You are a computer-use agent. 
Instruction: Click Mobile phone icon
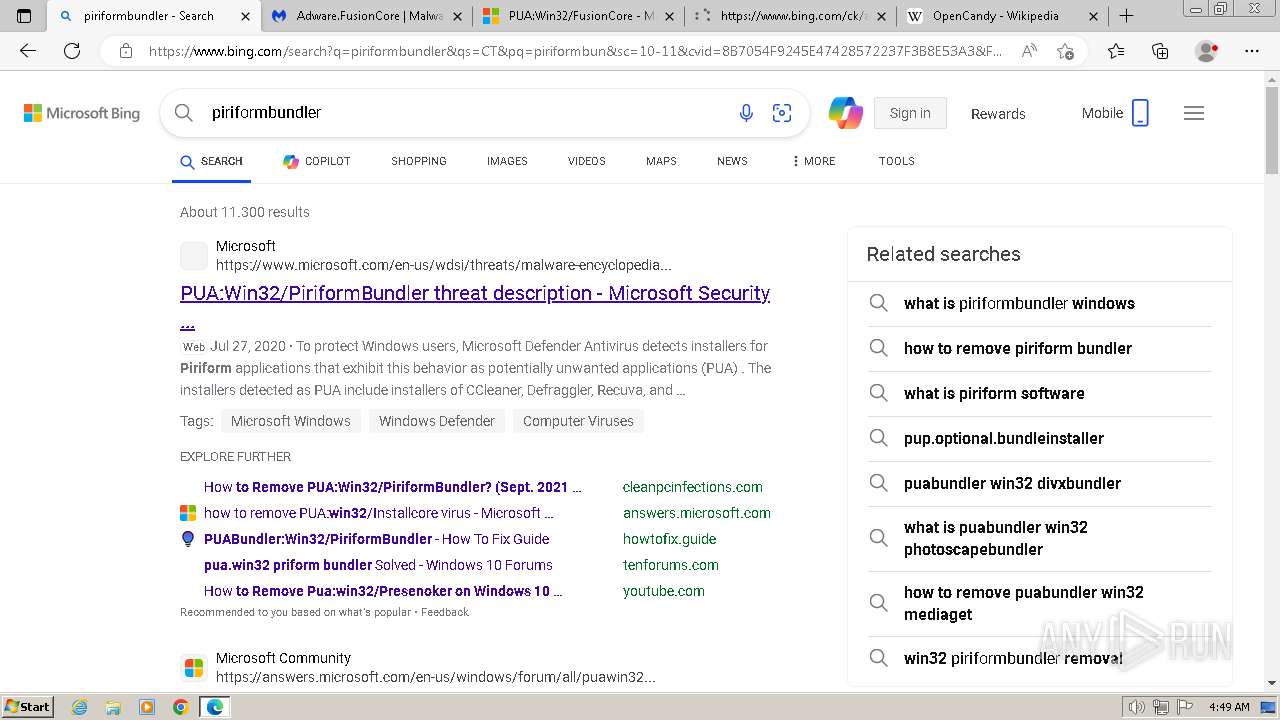pos(1140,113)
